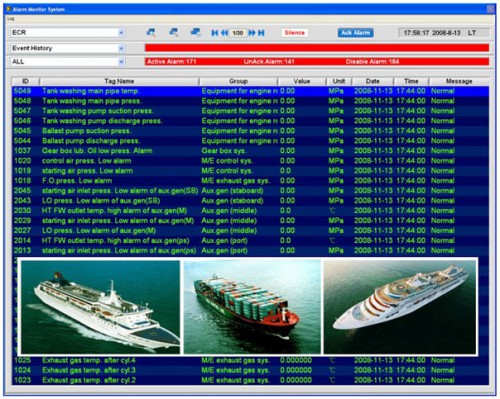Image resolution: width=500 pixels, height=399 pixels.
Task: Acknowledge alarms with Ack Alarm button
Action: point(355,33)
